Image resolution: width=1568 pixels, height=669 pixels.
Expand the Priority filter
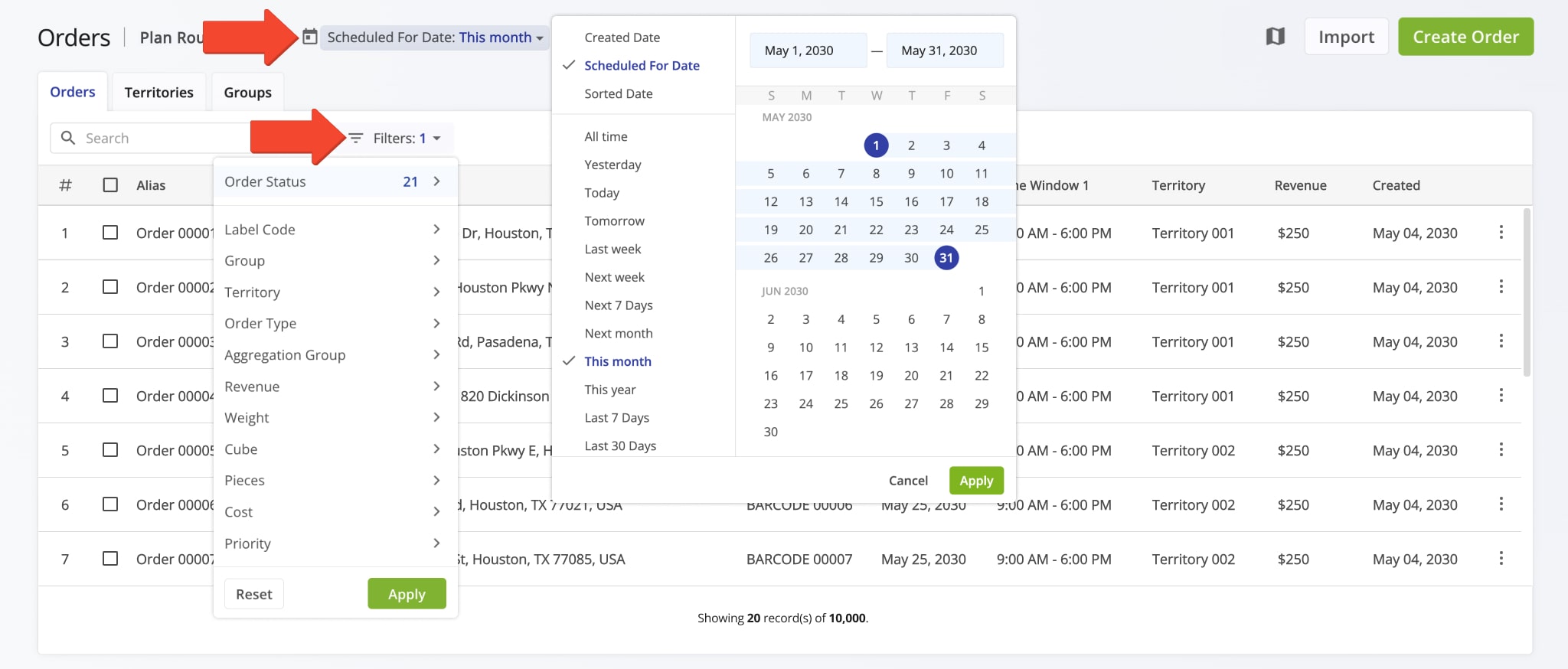335,543
